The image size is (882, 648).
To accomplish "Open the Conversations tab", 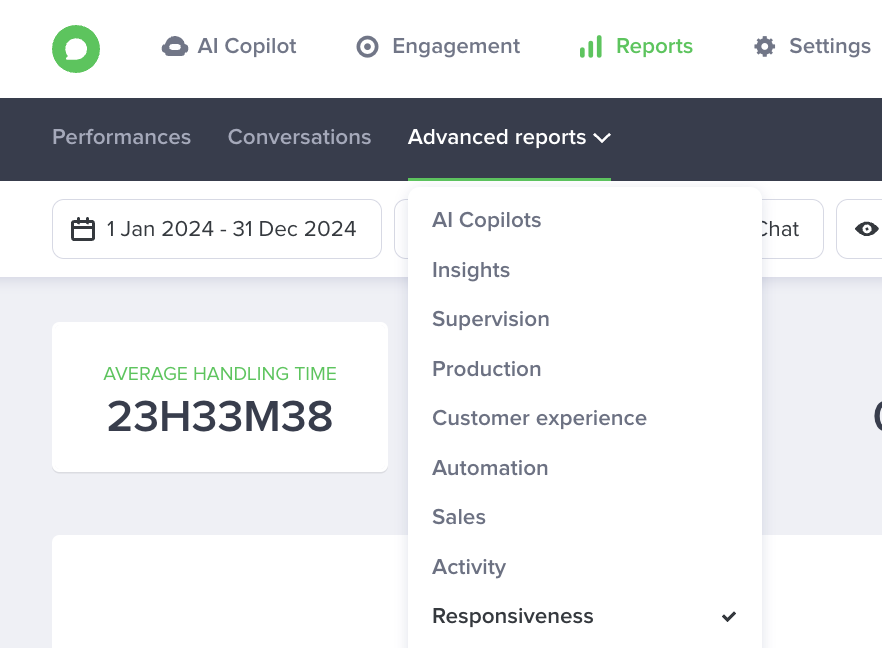I will tap(299, 137).
